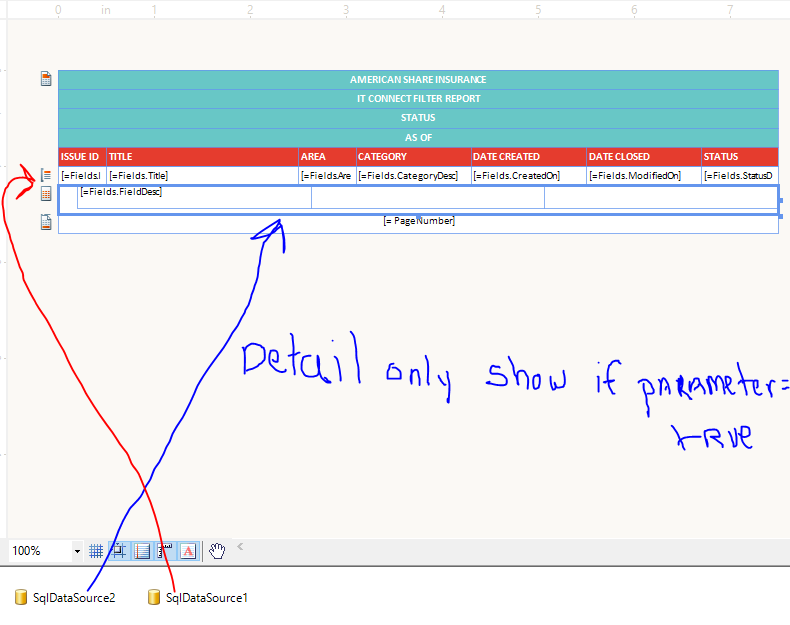The height and width of the screenshot is (625, 790).
Task: Select the CATEGORY column header
Action: [x=414, y=157]
